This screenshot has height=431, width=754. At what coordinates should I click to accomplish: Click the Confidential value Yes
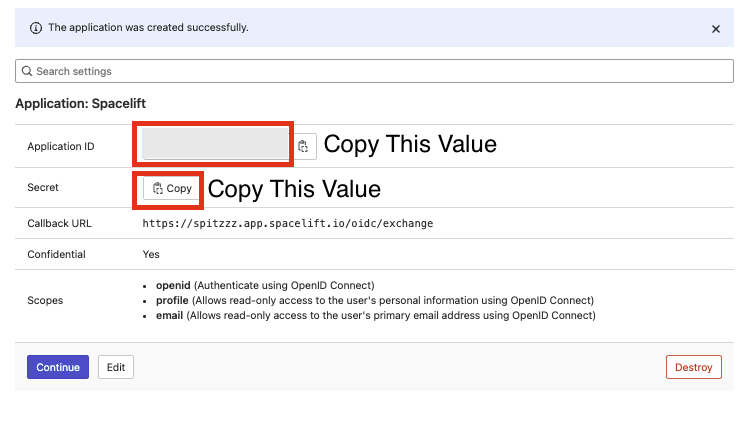tap(151, 254)
